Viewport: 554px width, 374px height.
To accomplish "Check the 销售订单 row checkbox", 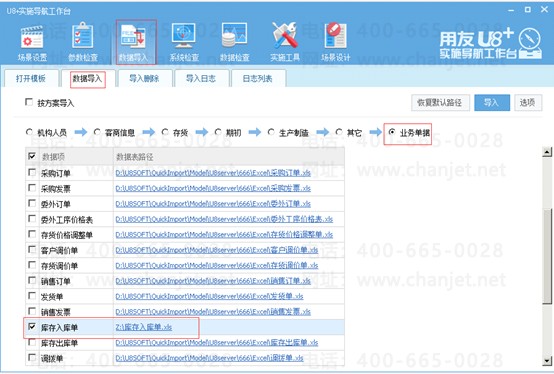I will [32, 280].
